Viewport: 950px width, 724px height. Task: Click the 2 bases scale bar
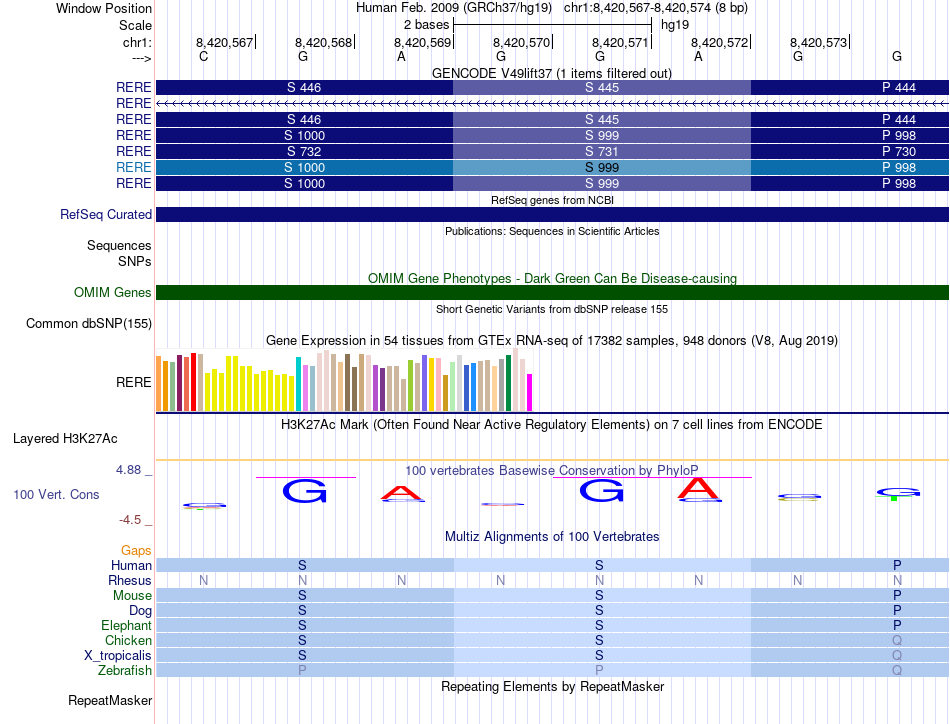(x=552, y=25)
